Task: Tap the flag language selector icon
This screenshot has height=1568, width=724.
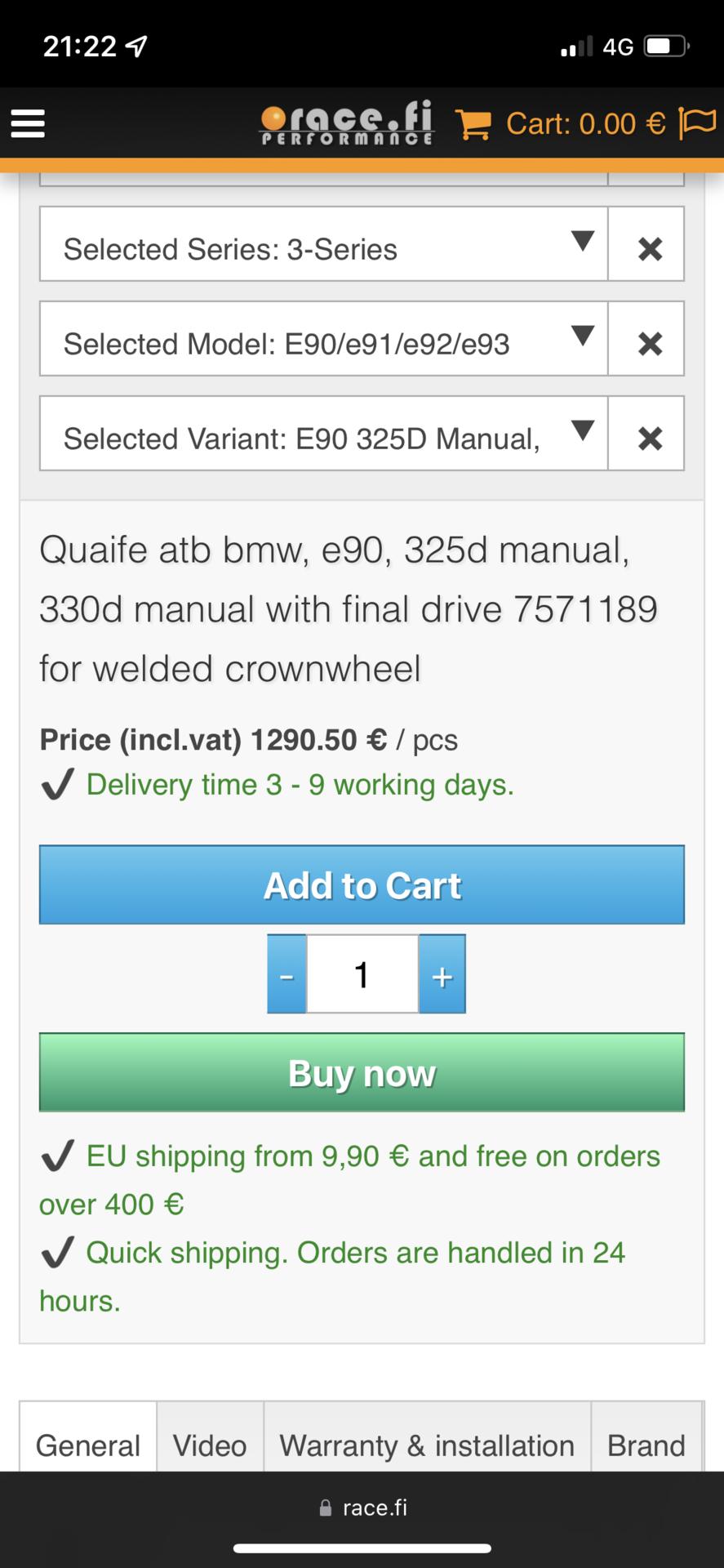Action: click(697, 124)
